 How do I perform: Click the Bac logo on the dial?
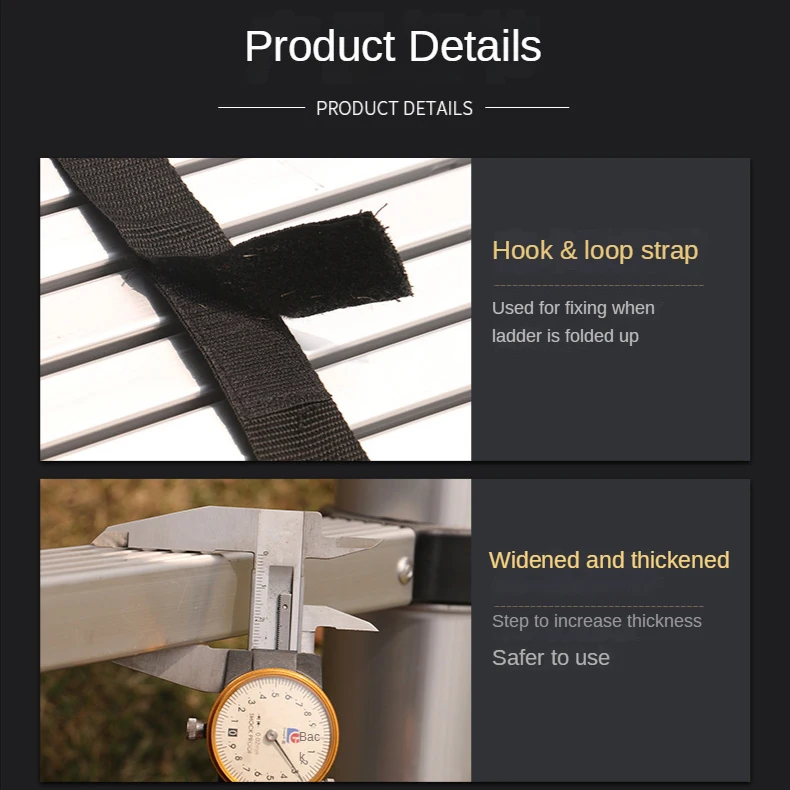[303, 736]
